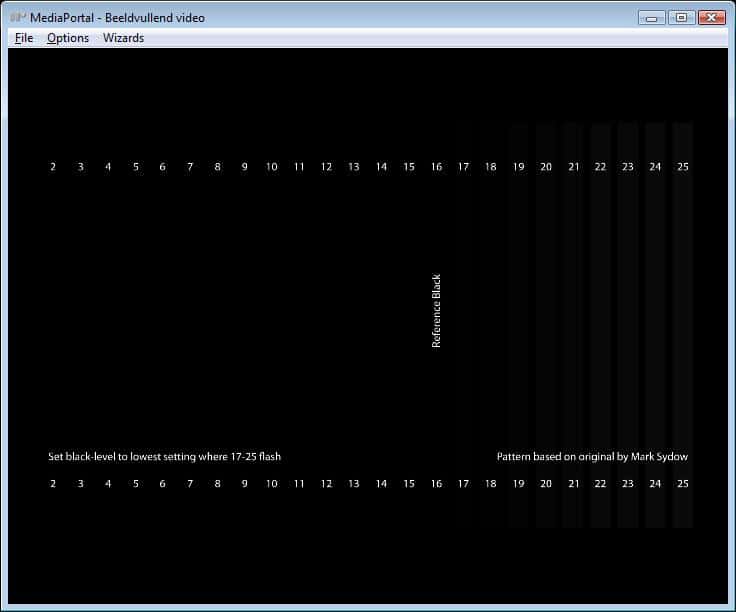Click the MediaPortal icon in title bar
736x612 pixels.
pos(18,17)
